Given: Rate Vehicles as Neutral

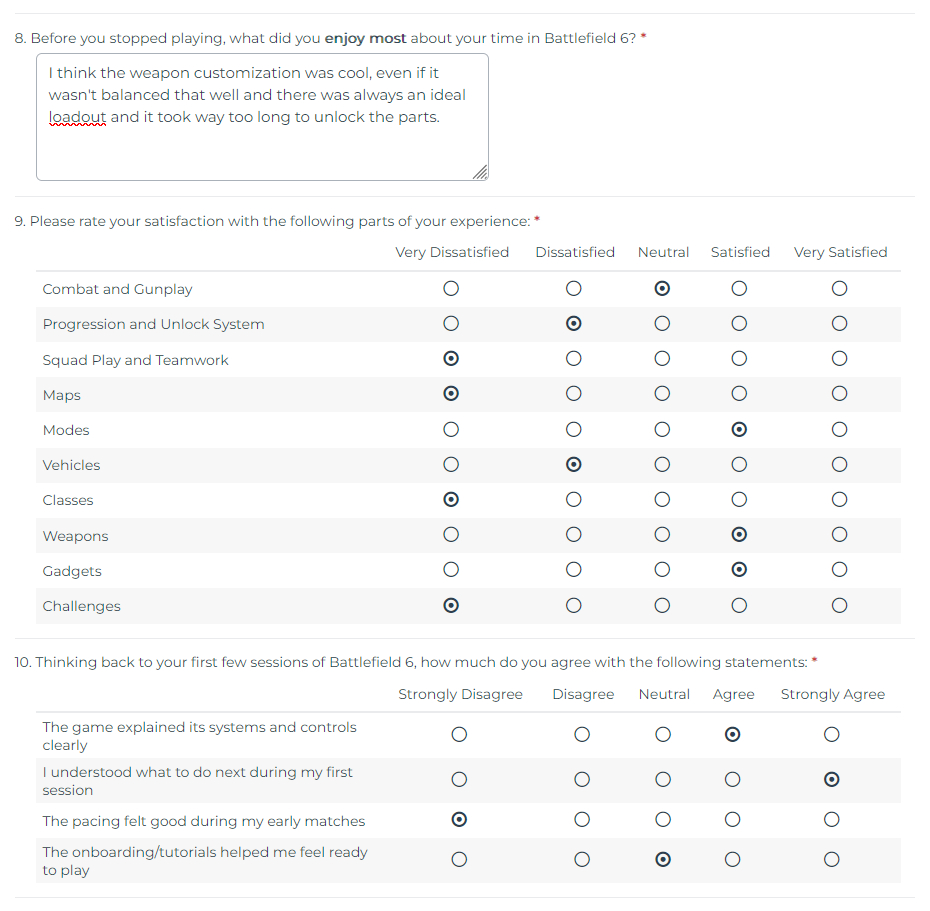Looking at the screenshot, I should (662, 465).
